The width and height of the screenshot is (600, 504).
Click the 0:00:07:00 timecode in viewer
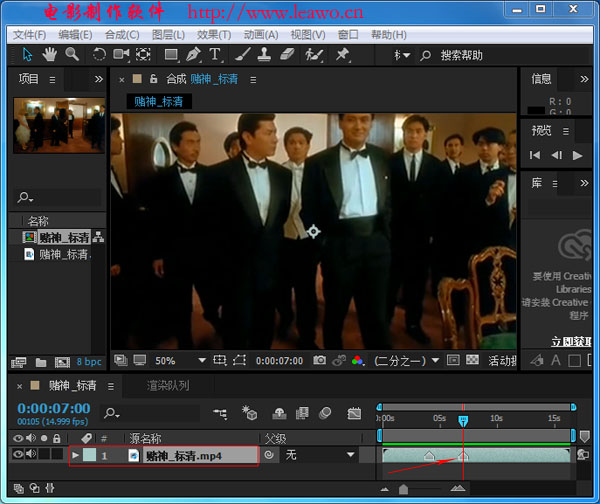pos(279,360)
